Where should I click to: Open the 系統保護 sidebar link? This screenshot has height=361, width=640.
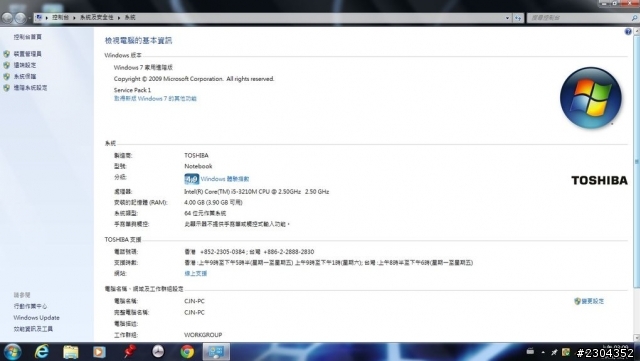[x=25, y=76]
